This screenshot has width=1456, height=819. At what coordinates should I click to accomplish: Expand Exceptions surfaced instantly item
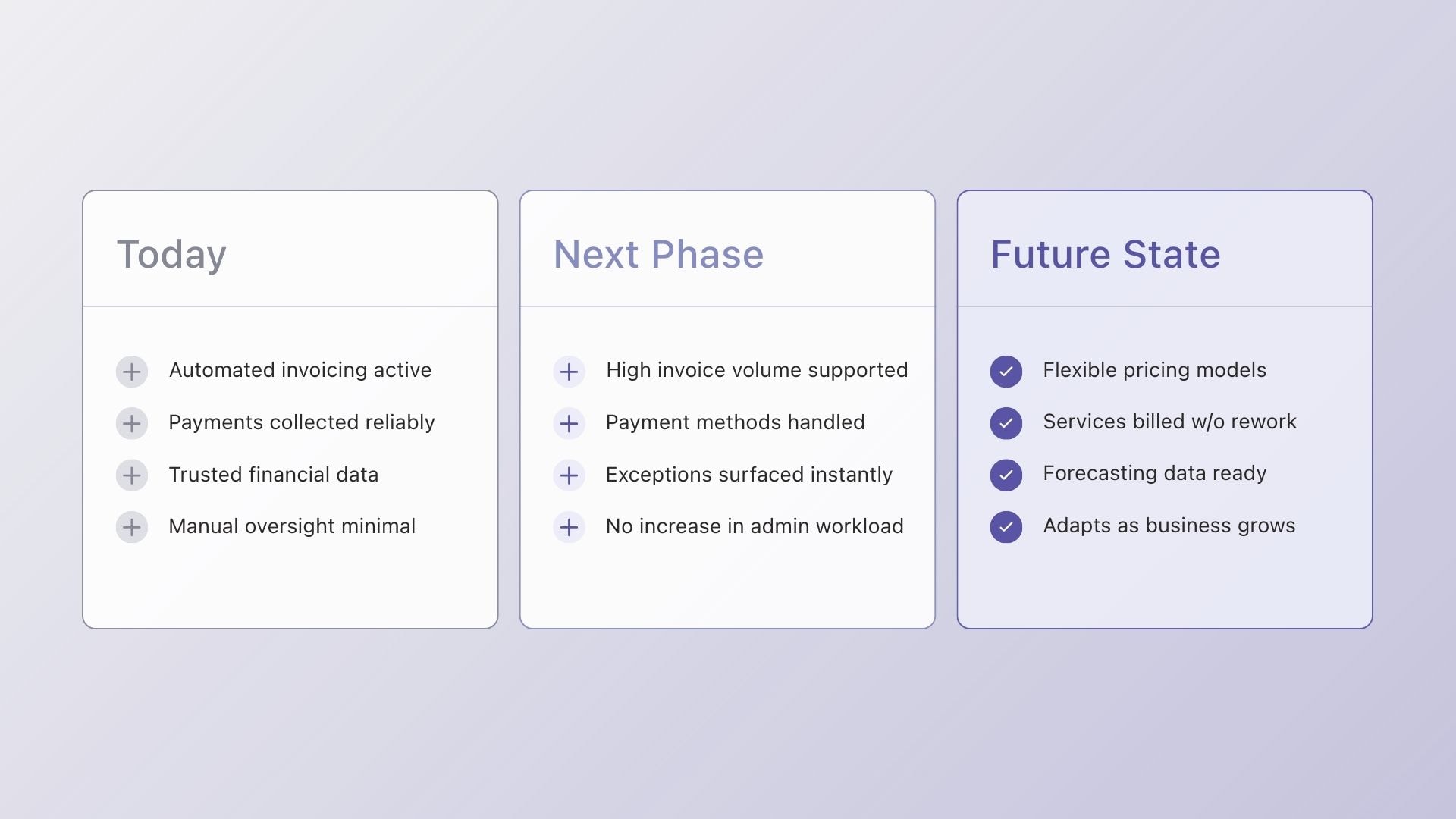pos(569,475)
